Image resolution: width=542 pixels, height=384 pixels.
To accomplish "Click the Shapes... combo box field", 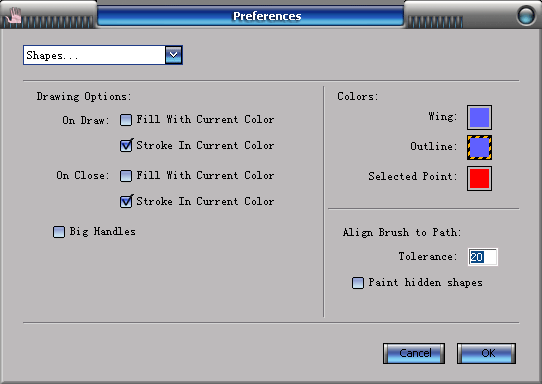I will 103,55.
